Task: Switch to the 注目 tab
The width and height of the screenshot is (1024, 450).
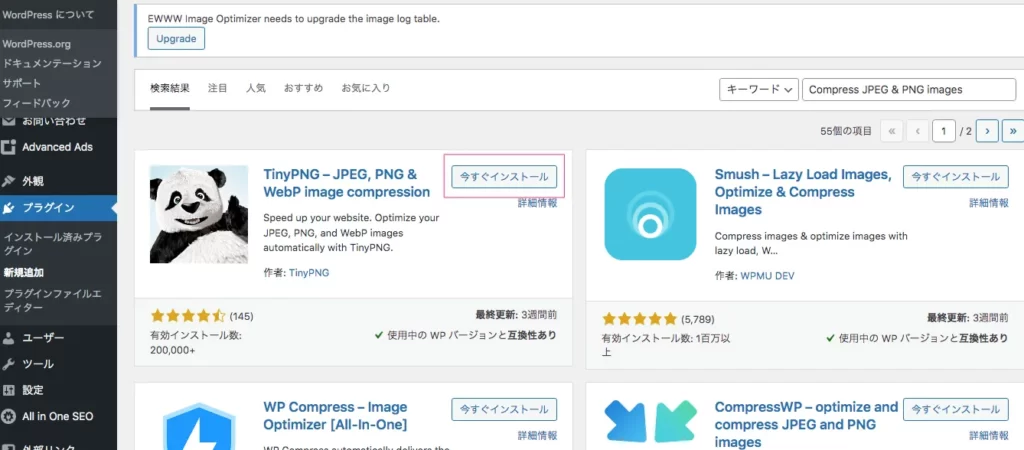Action: click(217, 88)
